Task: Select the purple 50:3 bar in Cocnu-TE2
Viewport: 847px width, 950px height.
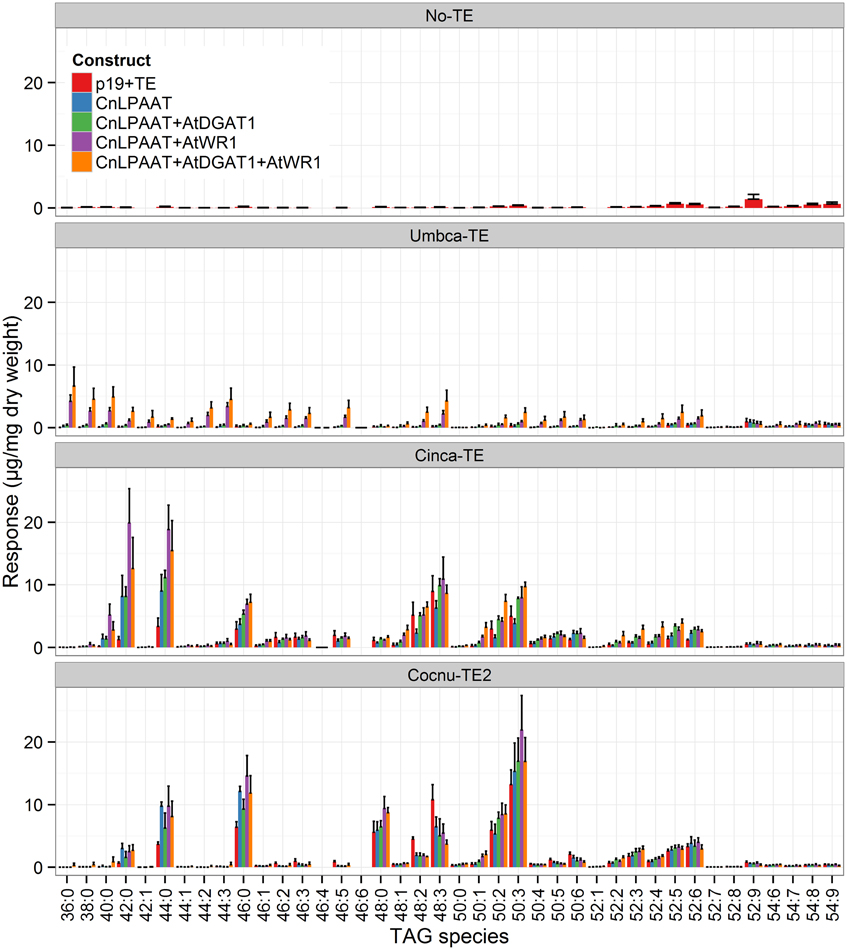Action: tap(521, 799)
